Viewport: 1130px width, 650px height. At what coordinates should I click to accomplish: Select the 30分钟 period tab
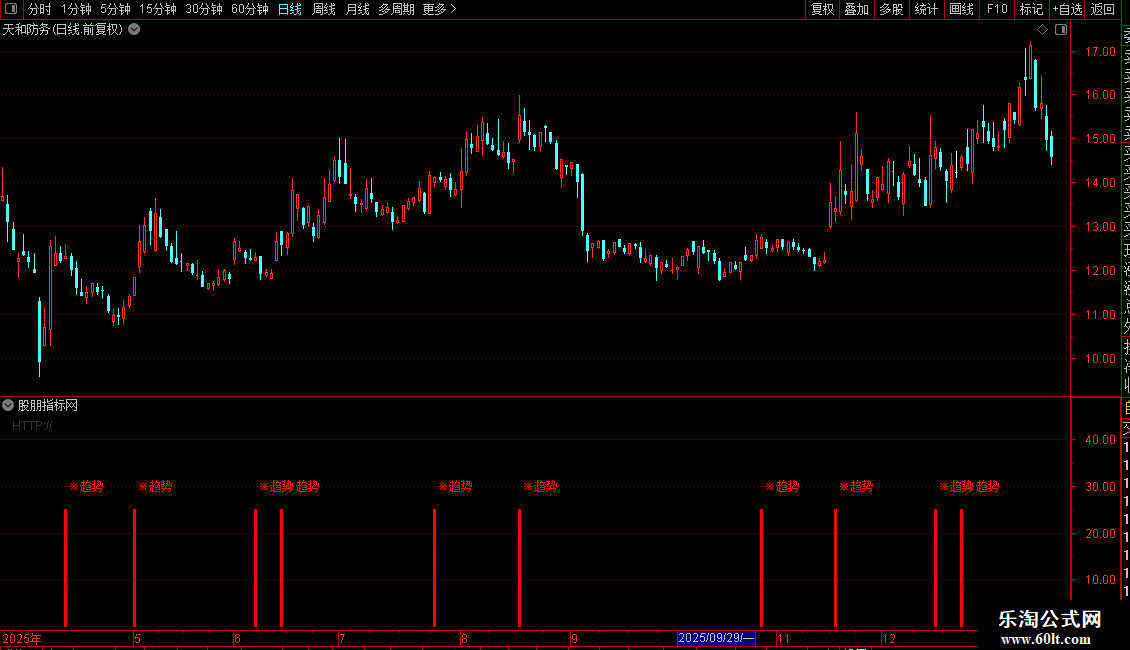[x=203, y=9]
